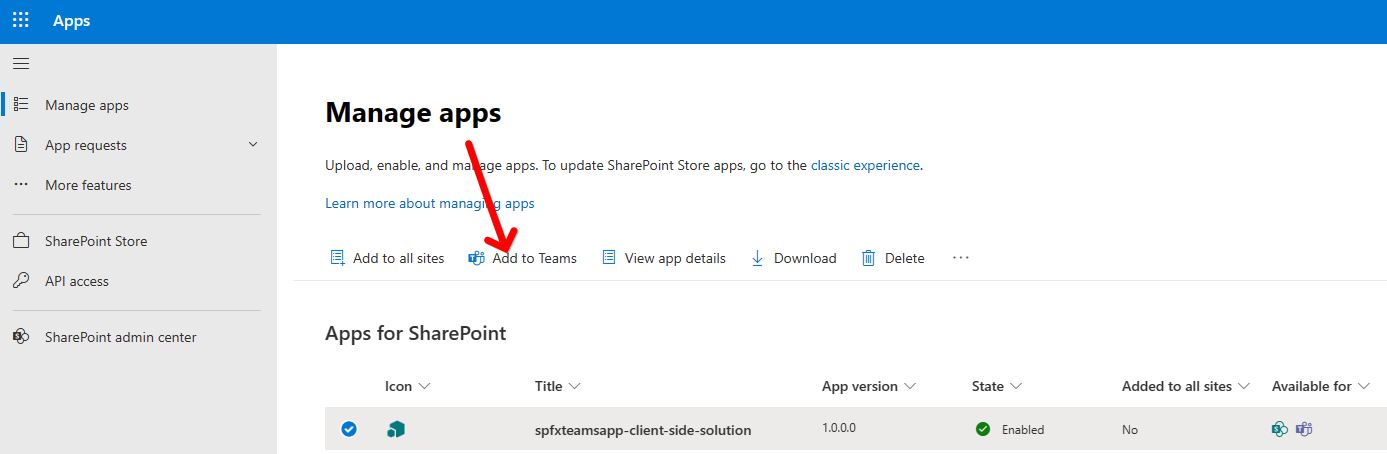This screenshot has width=1387, height=454.
Task: Click the Teams availability icon in row
Action: tap(1304, 429)
